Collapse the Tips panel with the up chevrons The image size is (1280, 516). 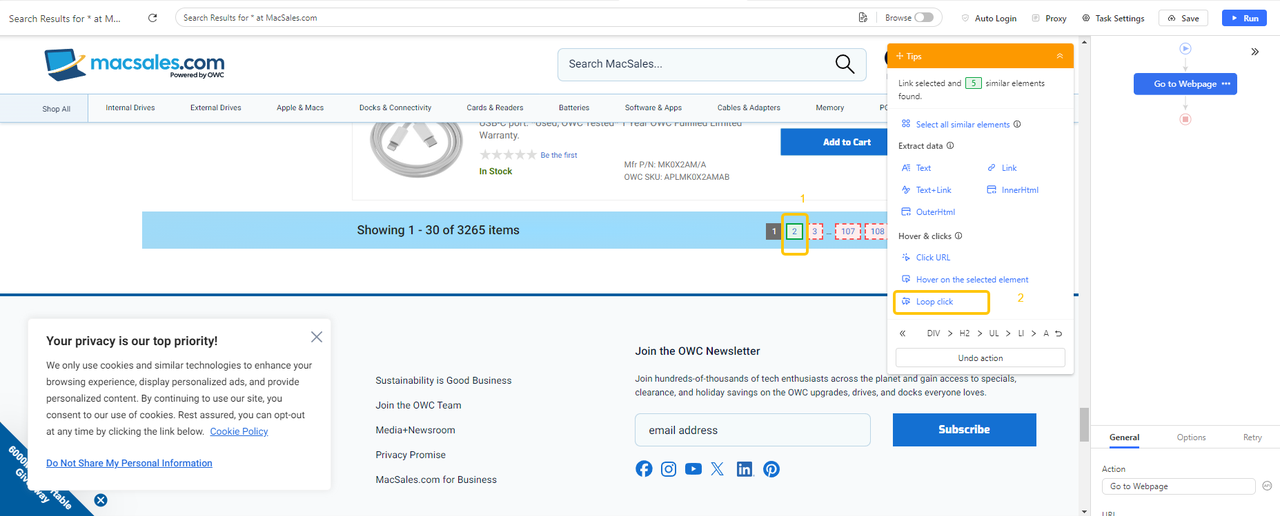tap(1060, 57)
